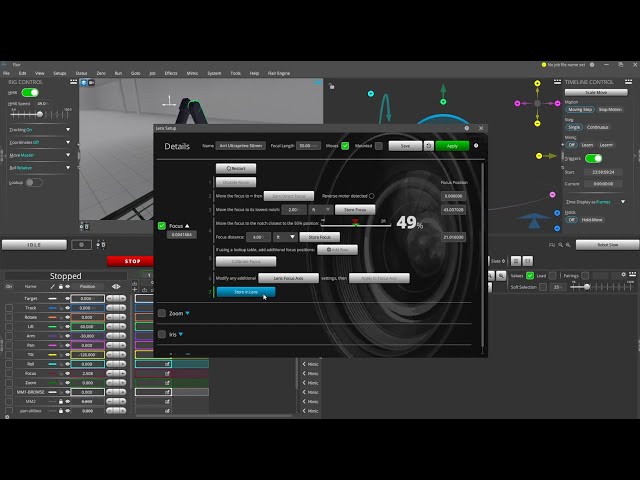The width and height of the screenshot is (640, 480).
Task: Open the Setups menu
Action: (x=60, y=73)
